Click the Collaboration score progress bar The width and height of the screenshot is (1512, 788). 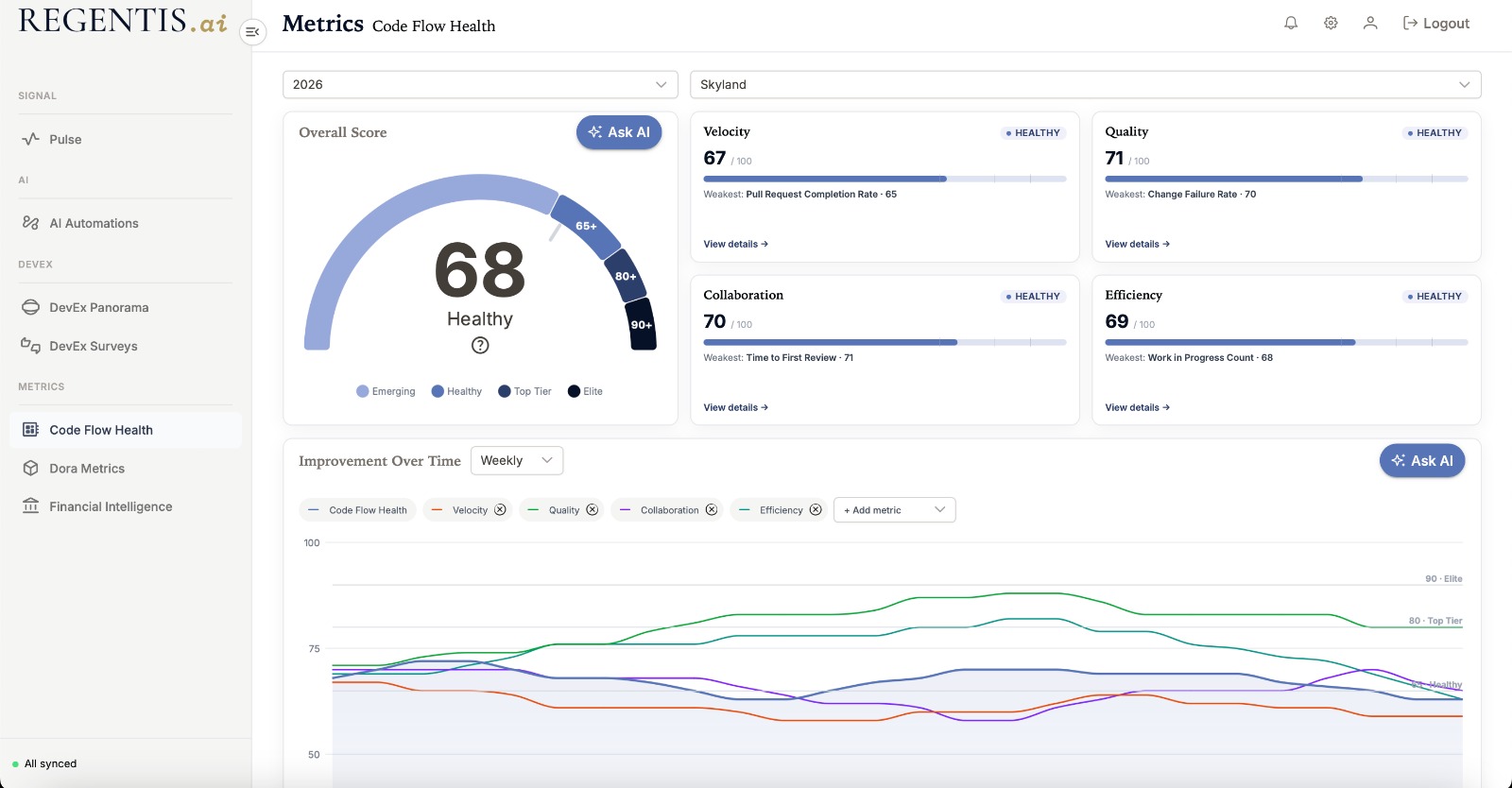point(885,342)
